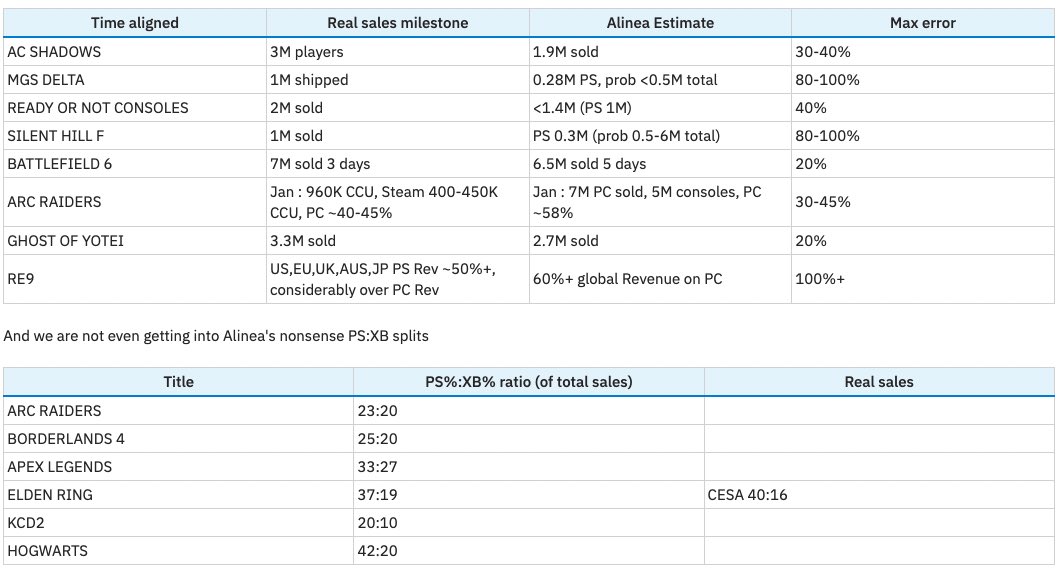The width and height of the screenshot is (1063, 576).
Task: Select the 'GHOST OF YOTEI' cell
Action: [135, 241]
